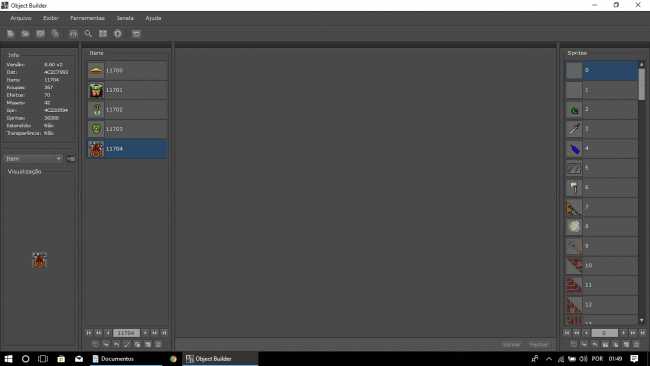Go to previous sprite in Sprites pager
650x366 pixels.
(x=586, y=333)
